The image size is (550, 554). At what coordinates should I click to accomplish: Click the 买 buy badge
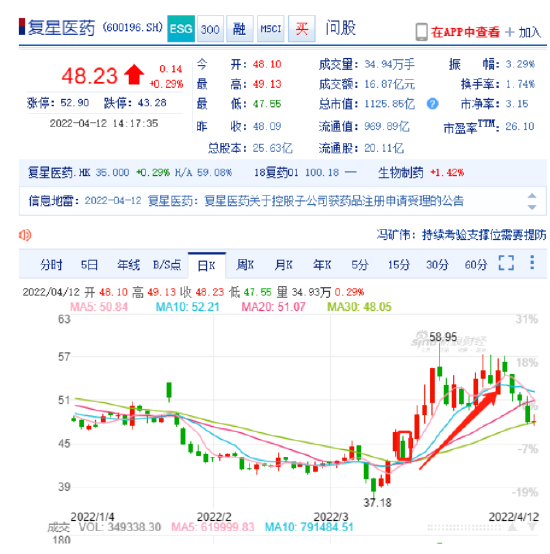point(302,29)
